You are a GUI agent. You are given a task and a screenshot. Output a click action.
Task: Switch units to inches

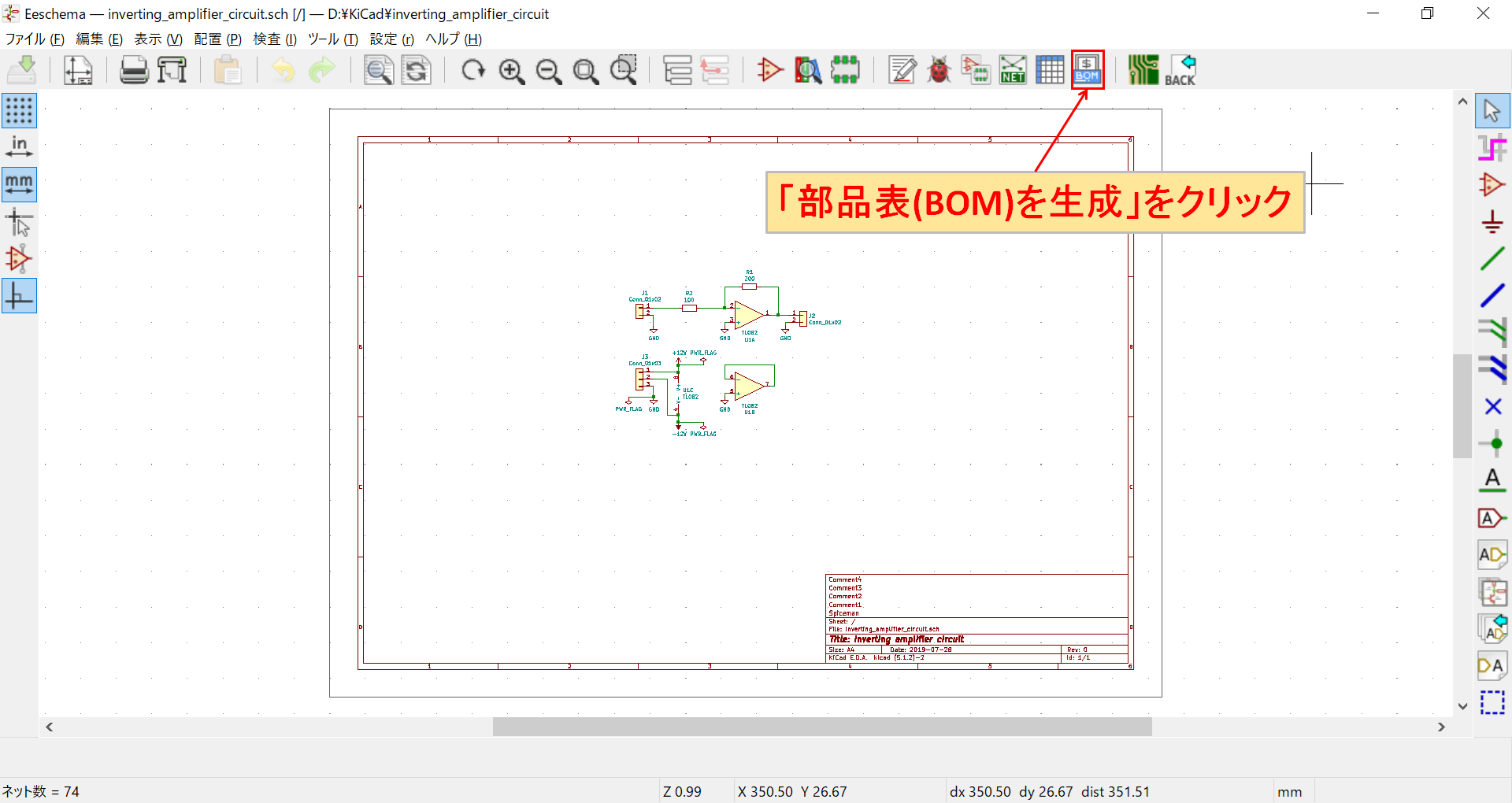(19, 146)
